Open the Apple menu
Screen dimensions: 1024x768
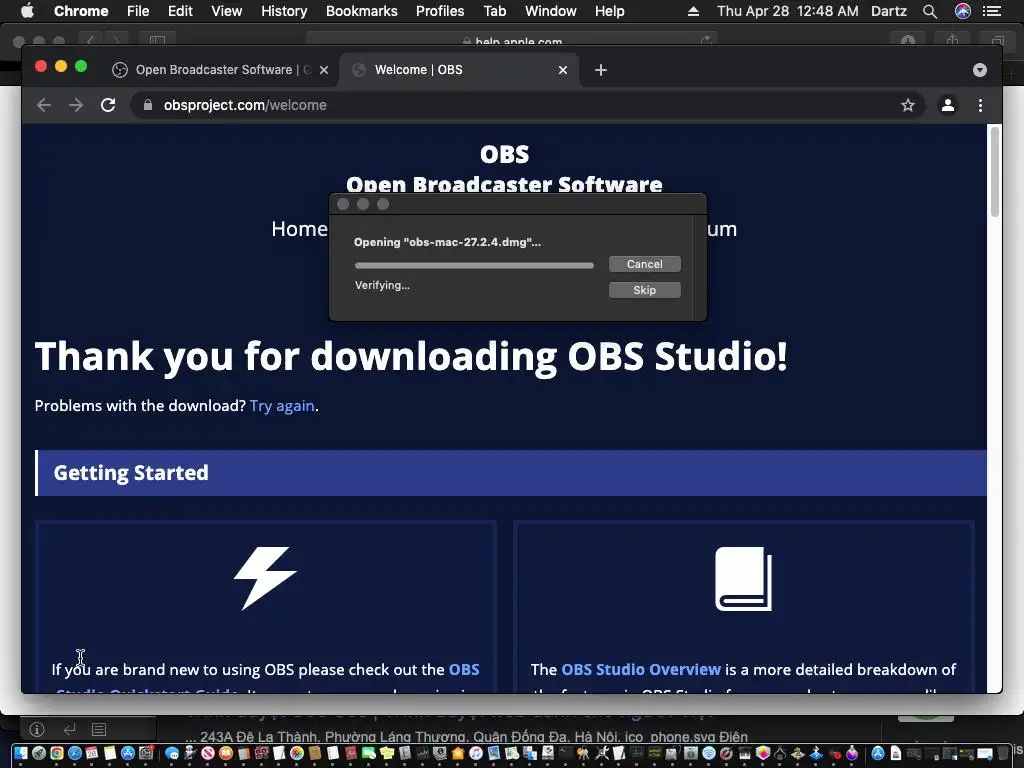[x=27, y=11]
